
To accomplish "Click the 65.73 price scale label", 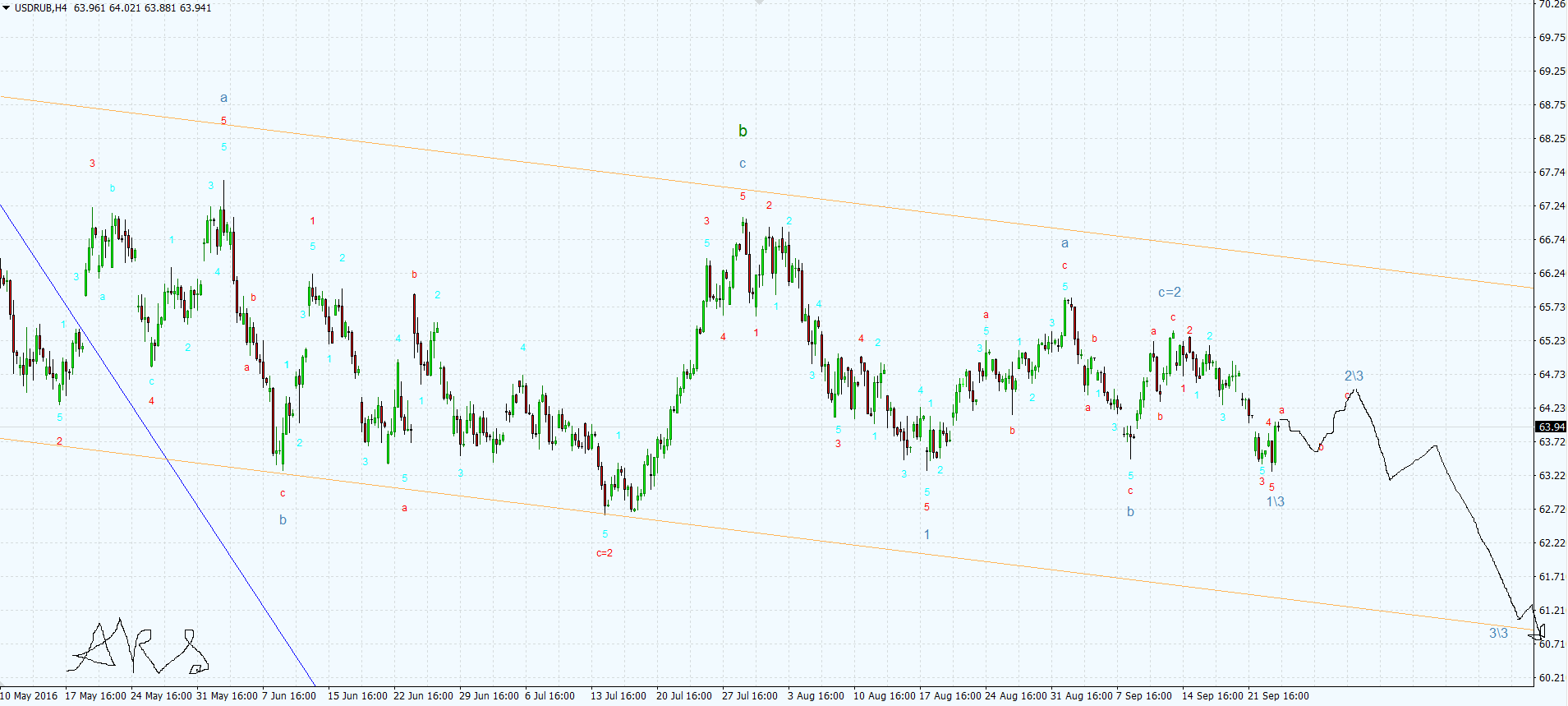I will click(1552, 307).
